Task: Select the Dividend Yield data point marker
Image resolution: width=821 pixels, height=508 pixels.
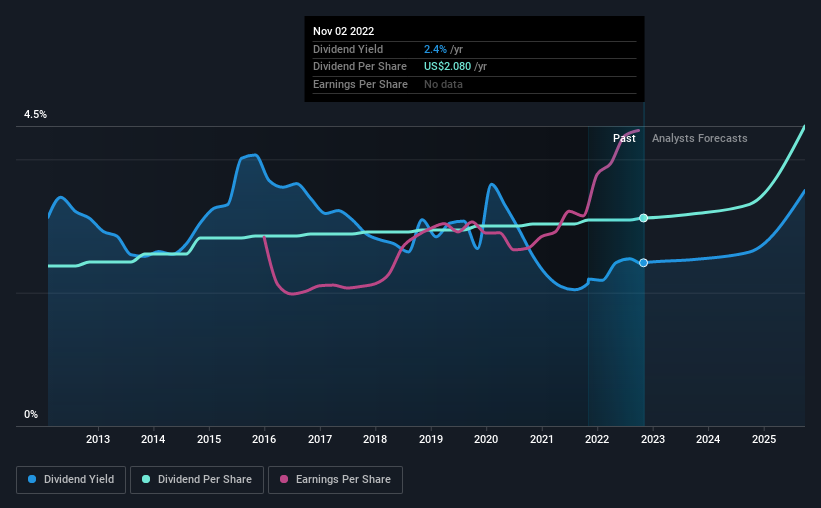Action: [644, 263]
